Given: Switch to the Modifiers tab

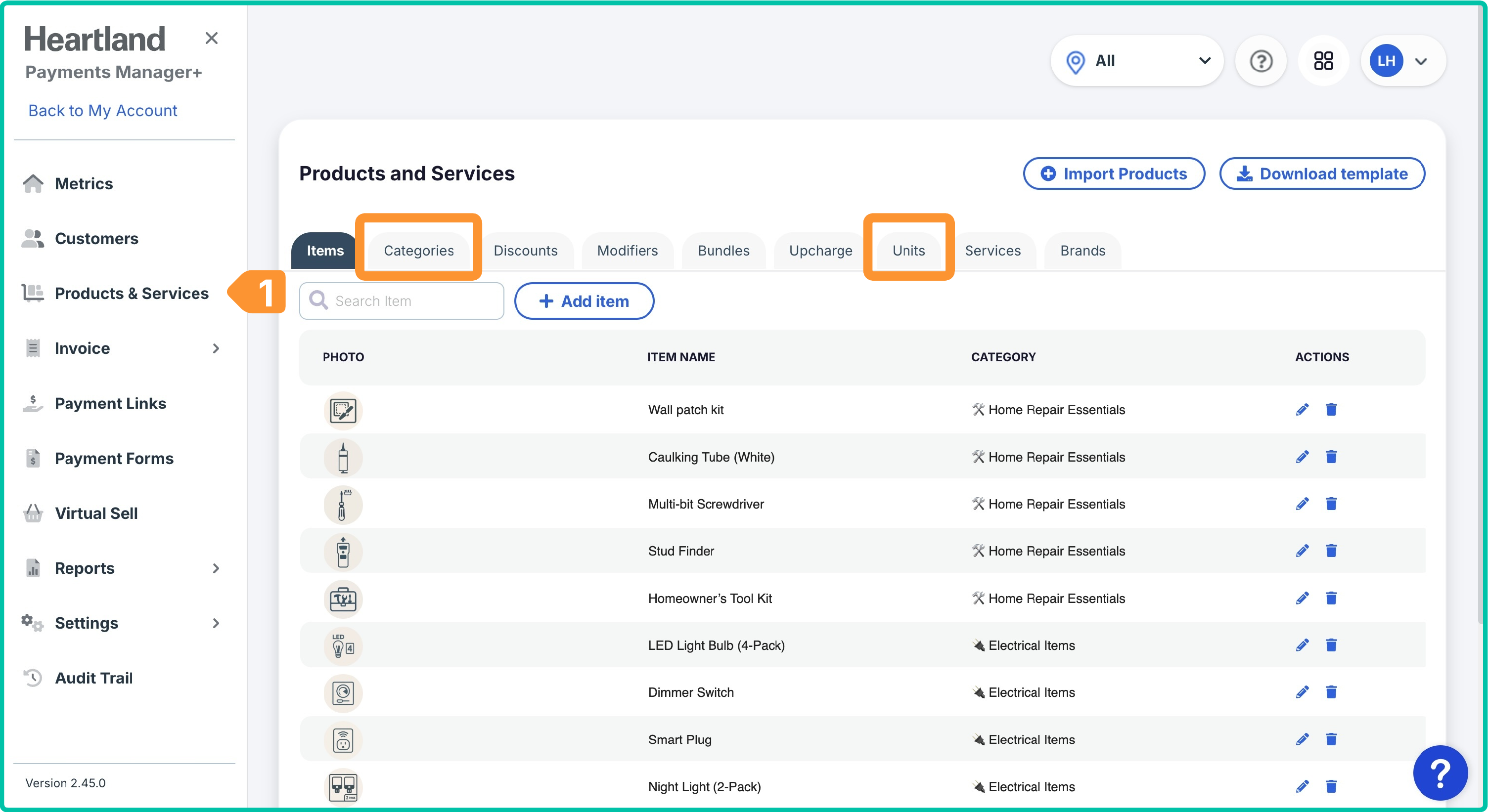Looking at the screenshot, I should pos(628,251).
